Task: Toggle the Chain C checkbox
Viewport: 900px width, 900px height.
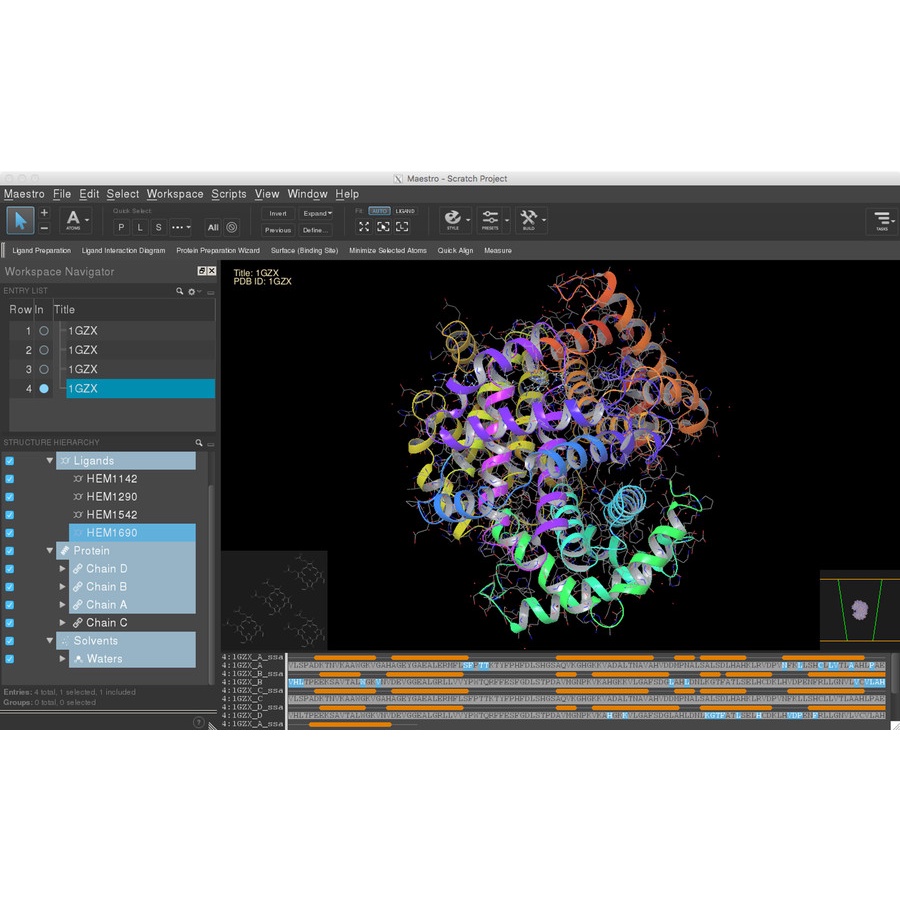Action: click(x=10, y=623)
